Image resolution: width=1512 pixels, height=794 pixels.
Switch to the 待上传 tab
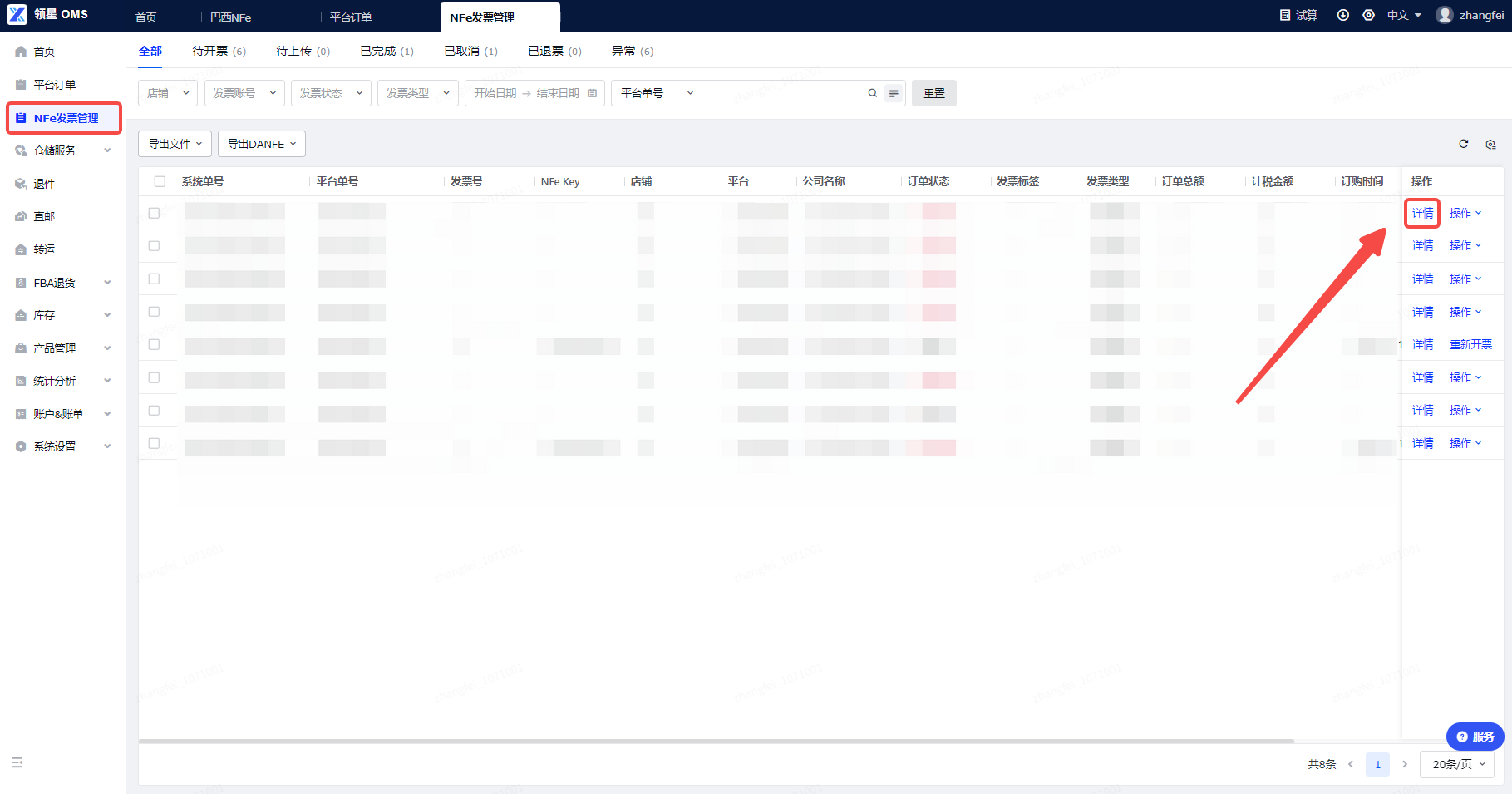point(303,51)
